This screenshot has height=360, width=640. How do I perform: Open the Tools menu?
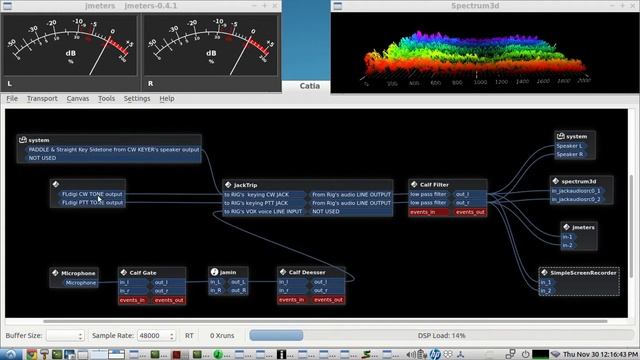coord(106,98)
